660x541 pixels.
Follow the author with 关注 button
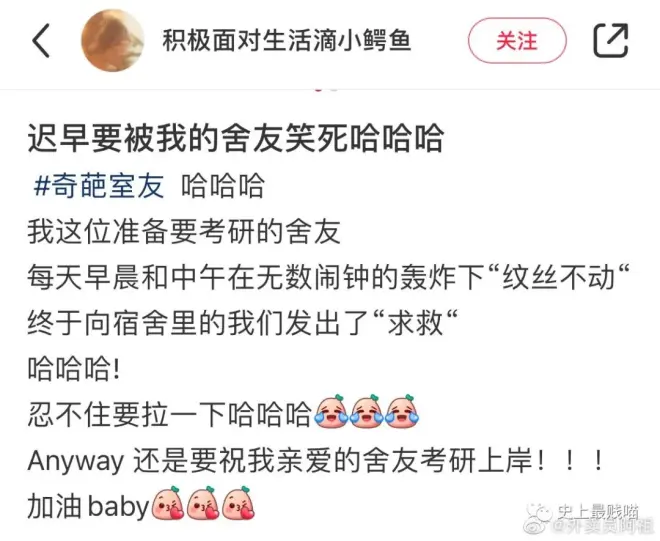(517, 41)
